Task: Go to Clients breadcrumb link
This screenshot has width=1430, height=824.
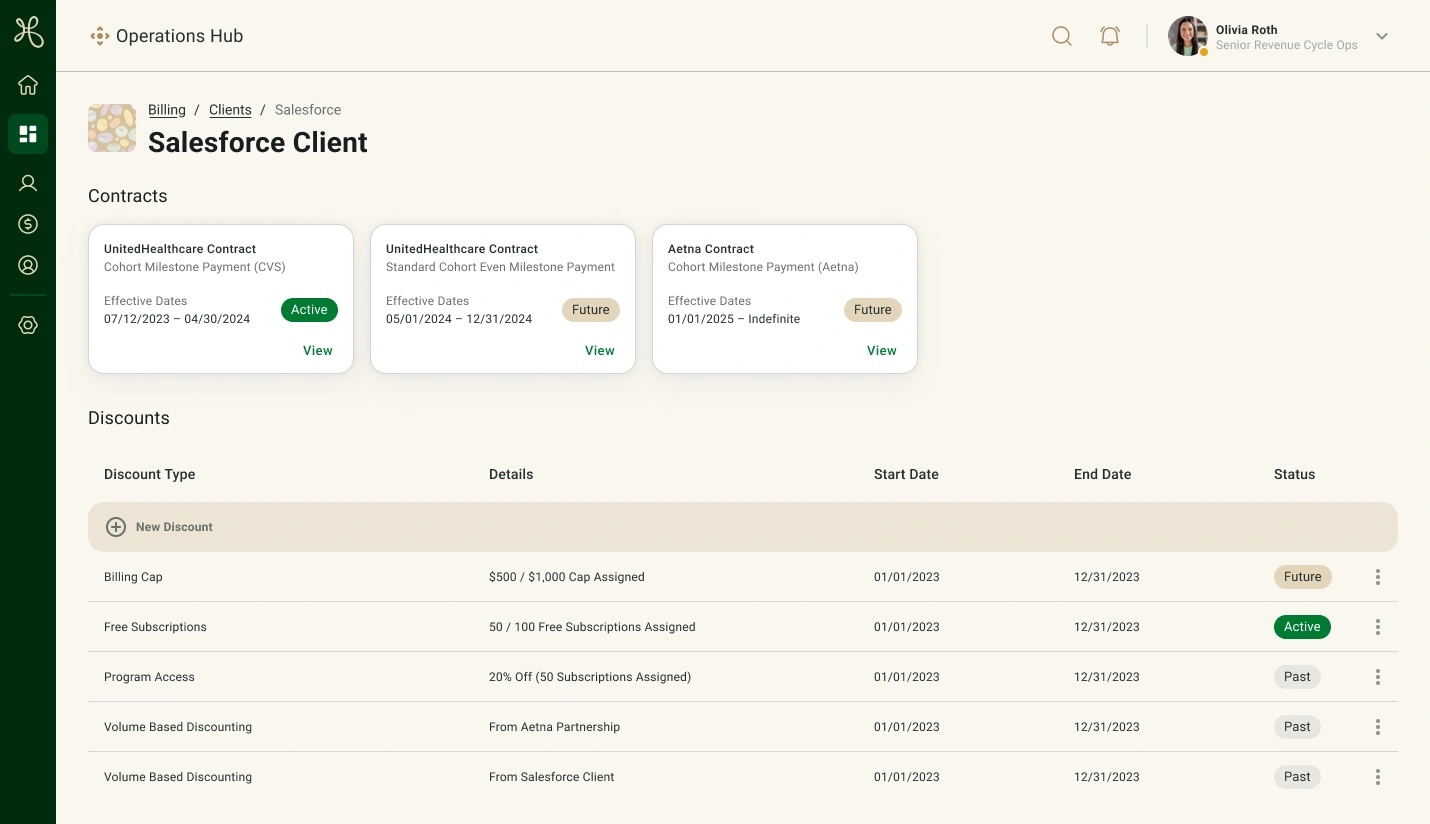Action: click(x=230, y=110)
